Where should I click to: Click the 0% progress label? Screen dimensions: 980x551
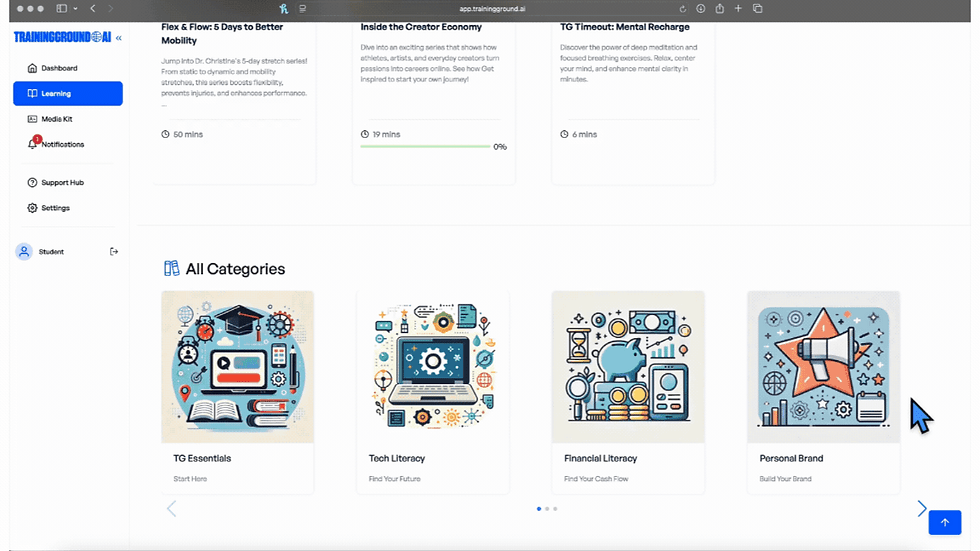tap(500, 147)
